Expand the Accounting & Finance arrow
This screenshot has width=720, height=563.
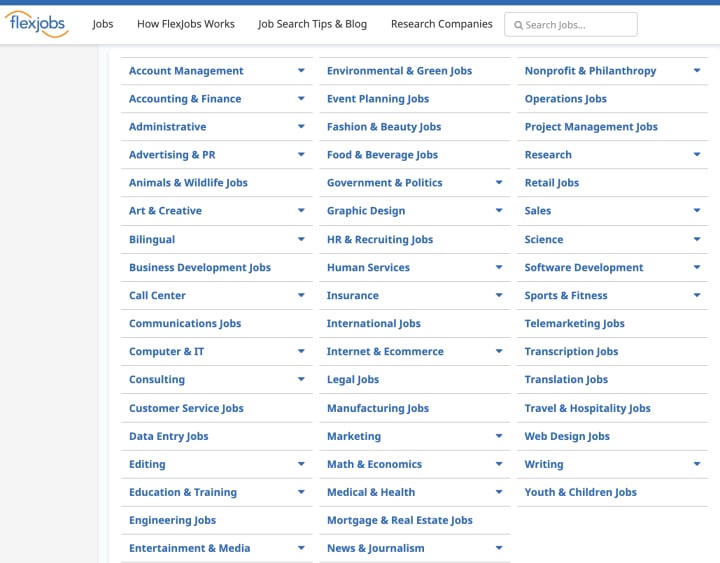[x=301, y=99]
